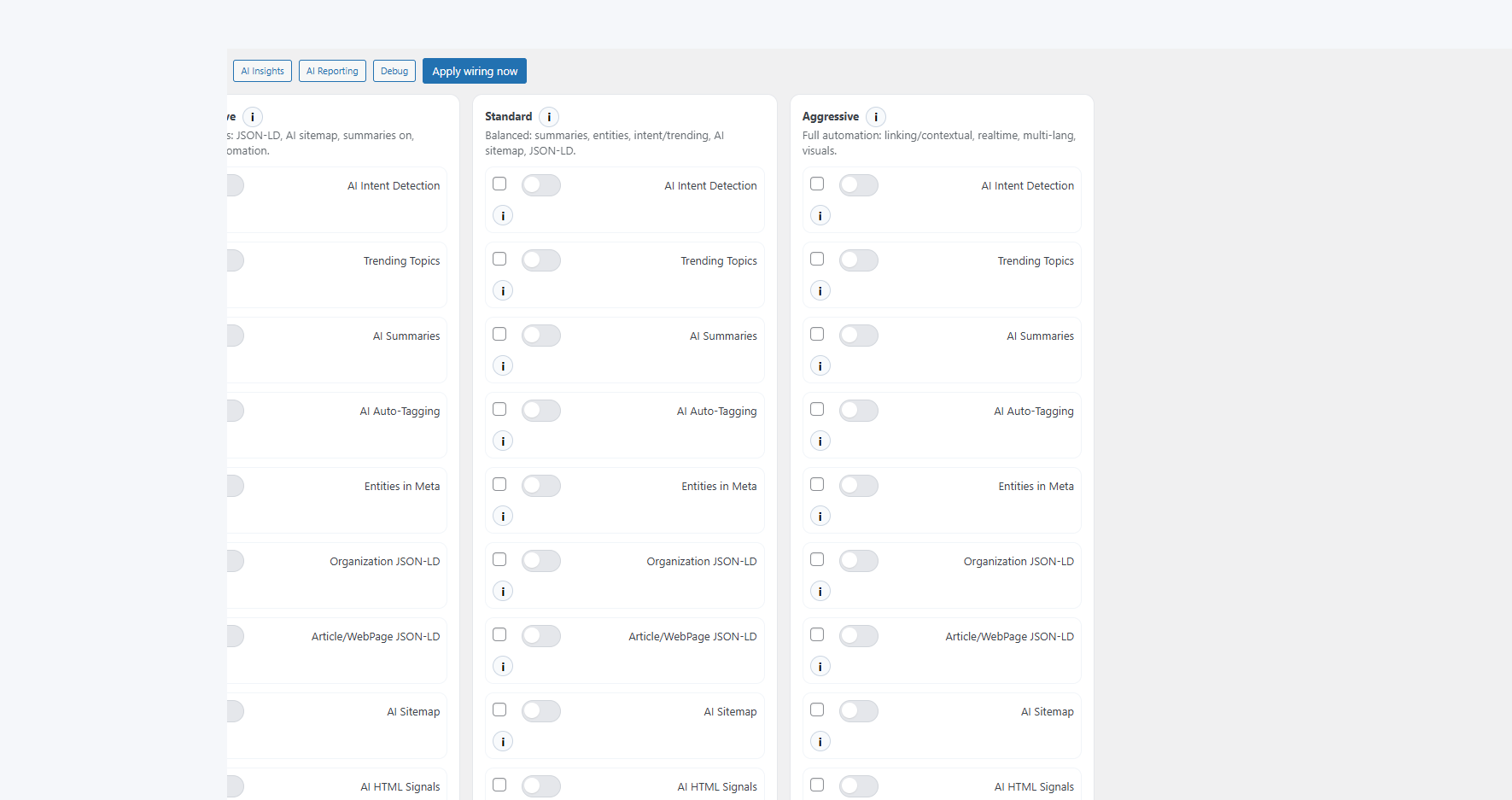Viewport: 1512px width, 800px height.
Task: Click the info icon beside the cut-off preset heading
Action: click(253, 117)
